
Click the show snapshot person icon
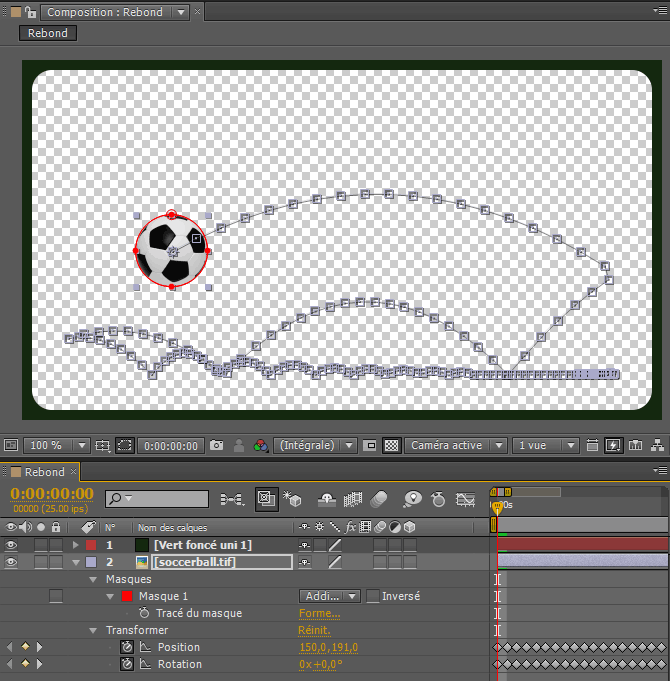[238, 445]
